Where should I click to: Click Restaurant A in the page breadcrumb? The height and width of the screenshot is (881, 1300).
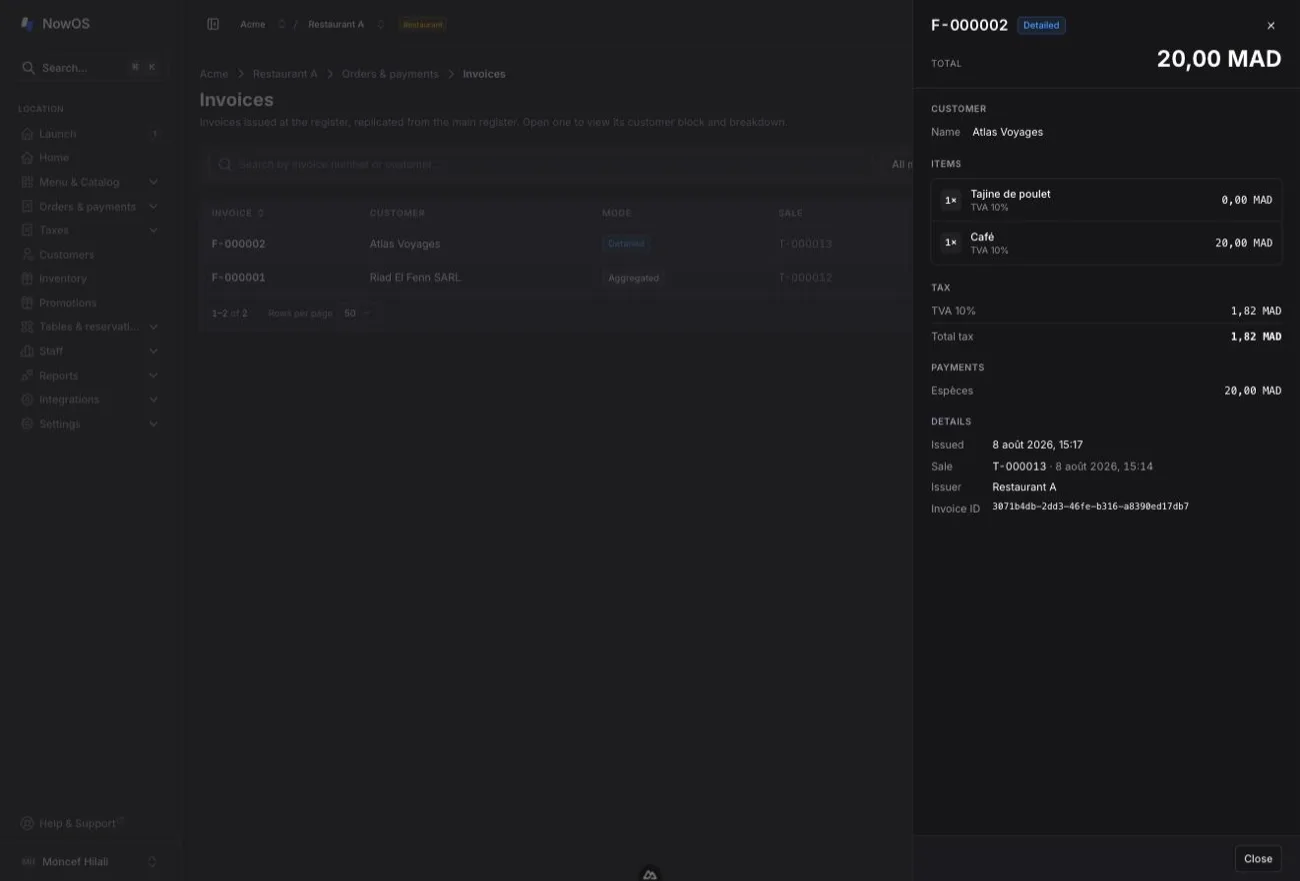pyautogui.click(x=285, y=74)
